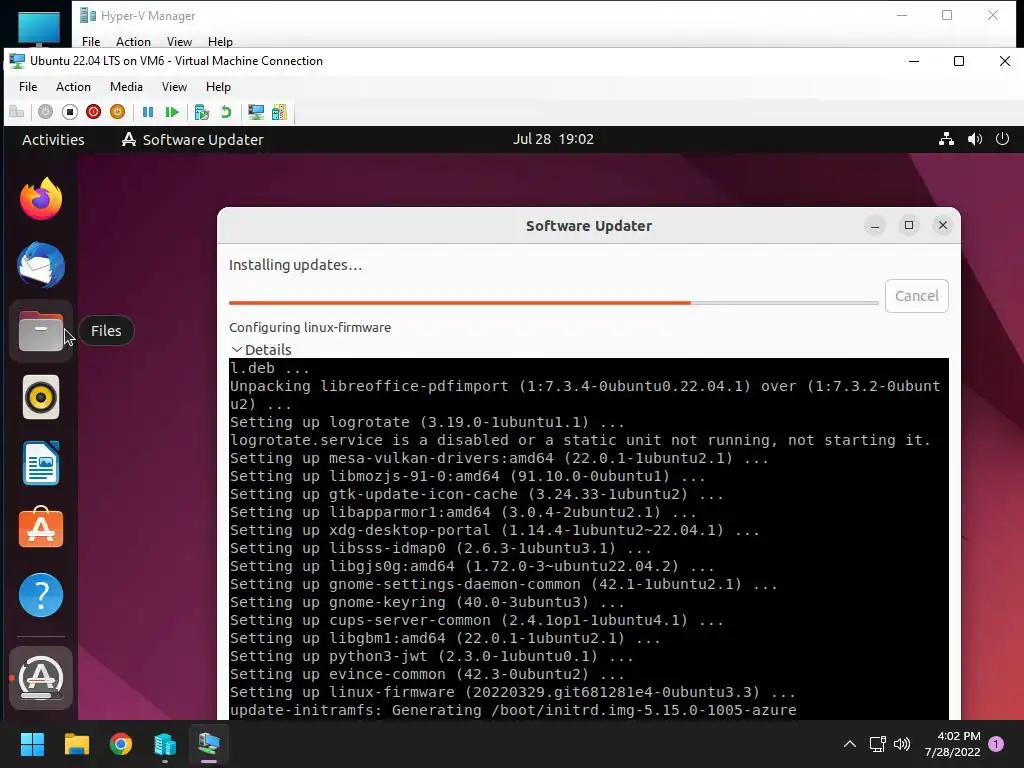Open Action menu in Hyper-V Manager window

(133, 42)
